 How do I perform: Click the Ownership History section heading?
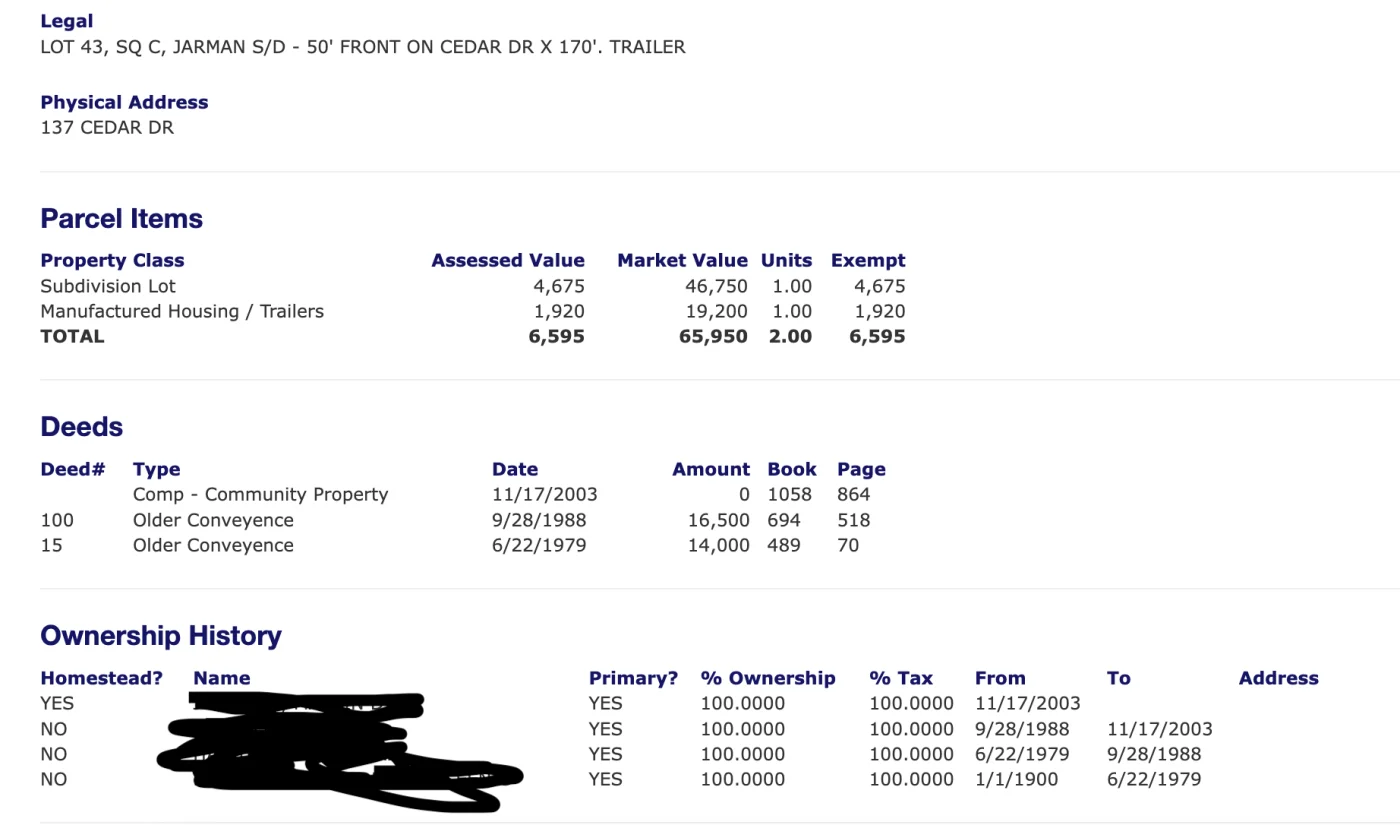[x=161, y=636]
